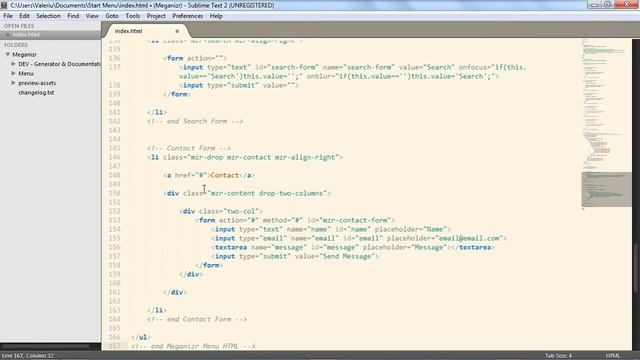
Task: Open the Tab Size: 4 status selector
Action: [x=558, y=356]
